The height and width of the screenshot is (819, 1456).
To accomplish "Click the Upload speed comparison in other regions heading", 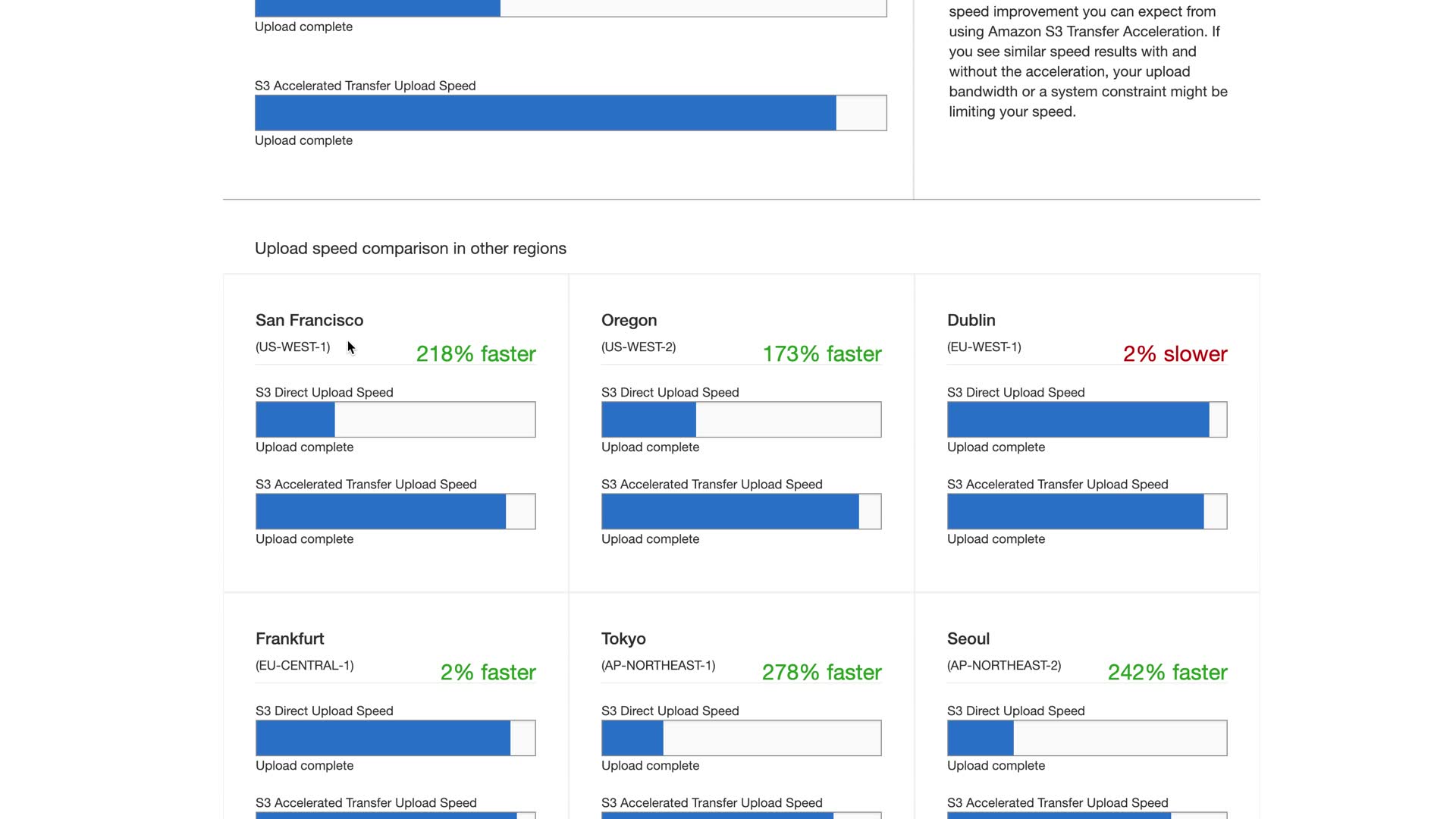I will click(x=410, y=249).
